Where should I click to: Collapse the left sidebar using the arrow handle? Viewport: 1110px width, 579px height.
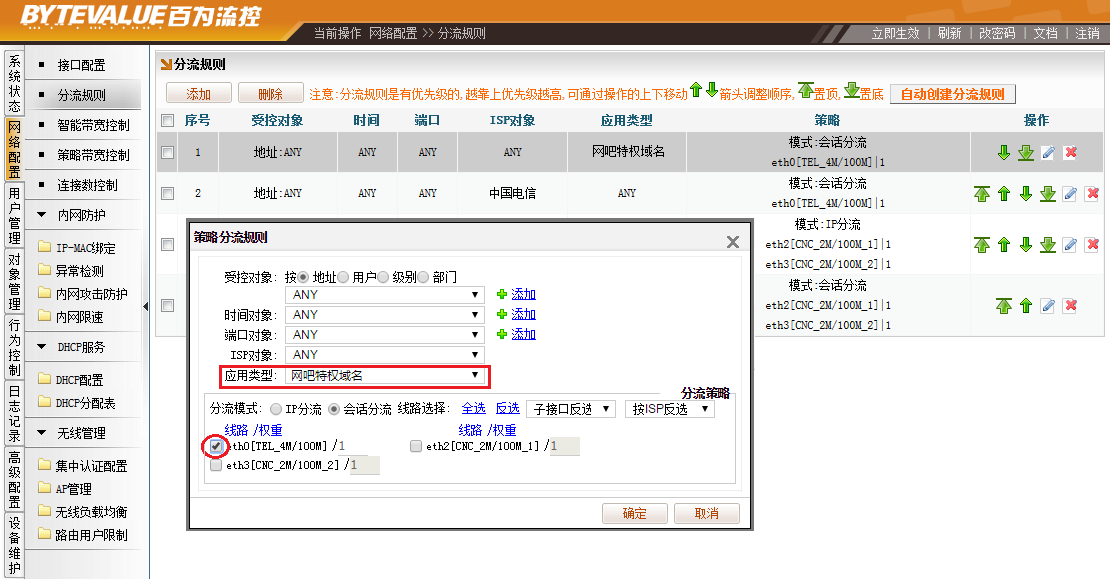point(145,306)
